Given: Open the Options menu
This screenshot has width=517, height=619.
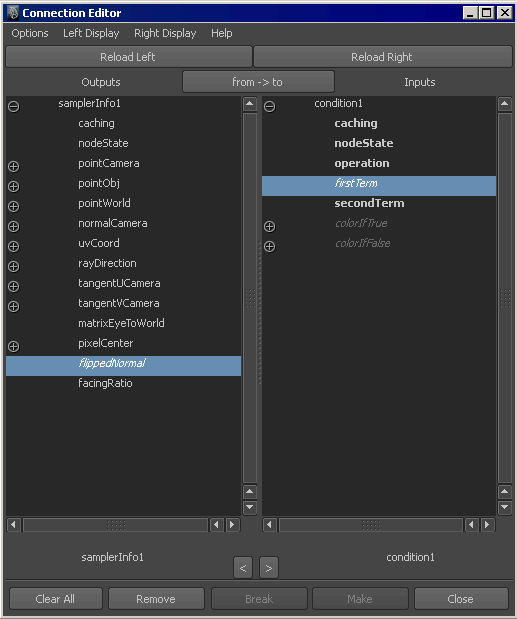Looking at the screenshot, I should click(30, 33).
